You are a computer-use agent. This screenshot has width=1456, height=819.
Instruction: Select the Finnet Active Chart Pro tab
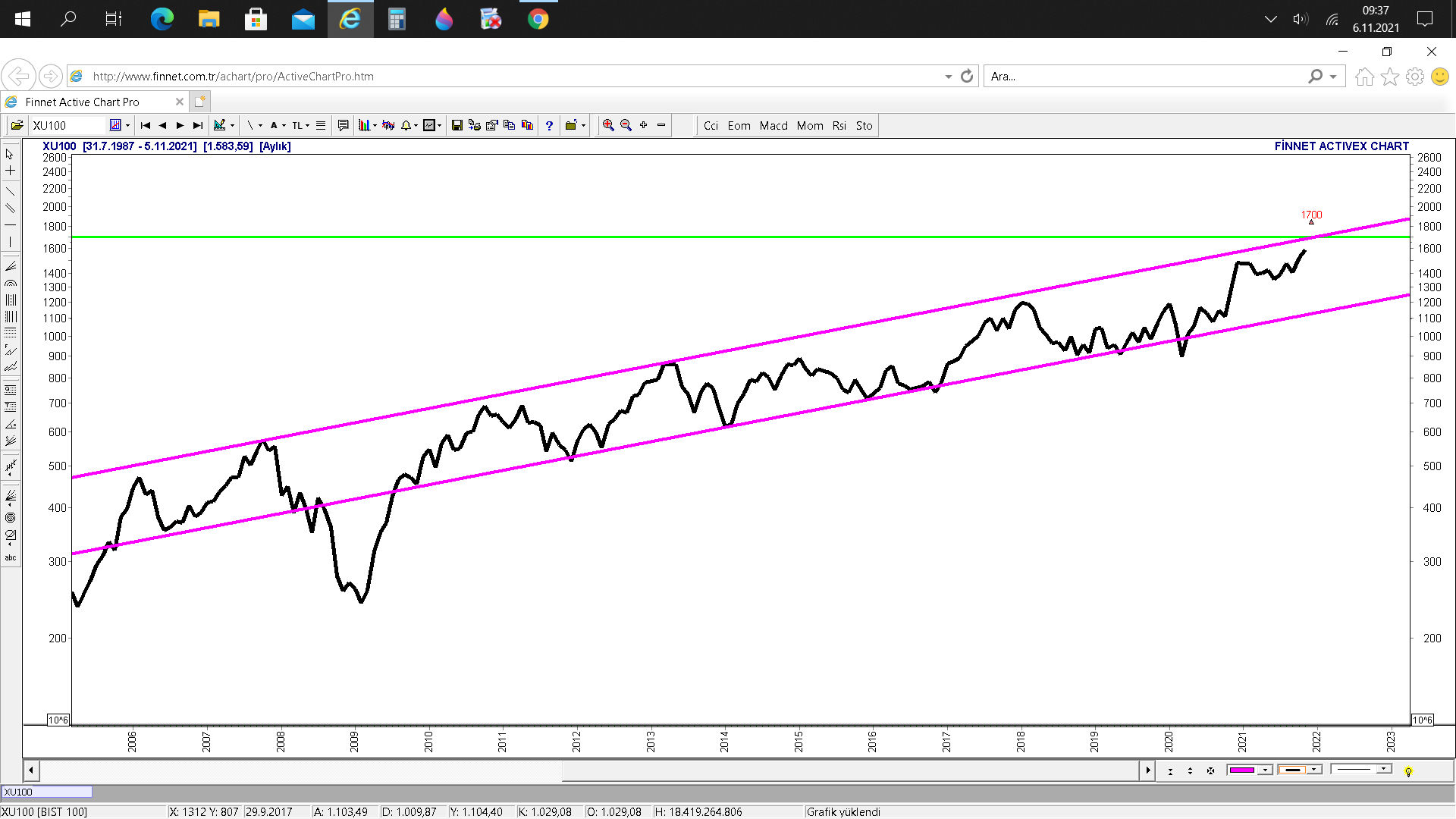[x=82, y=102]
